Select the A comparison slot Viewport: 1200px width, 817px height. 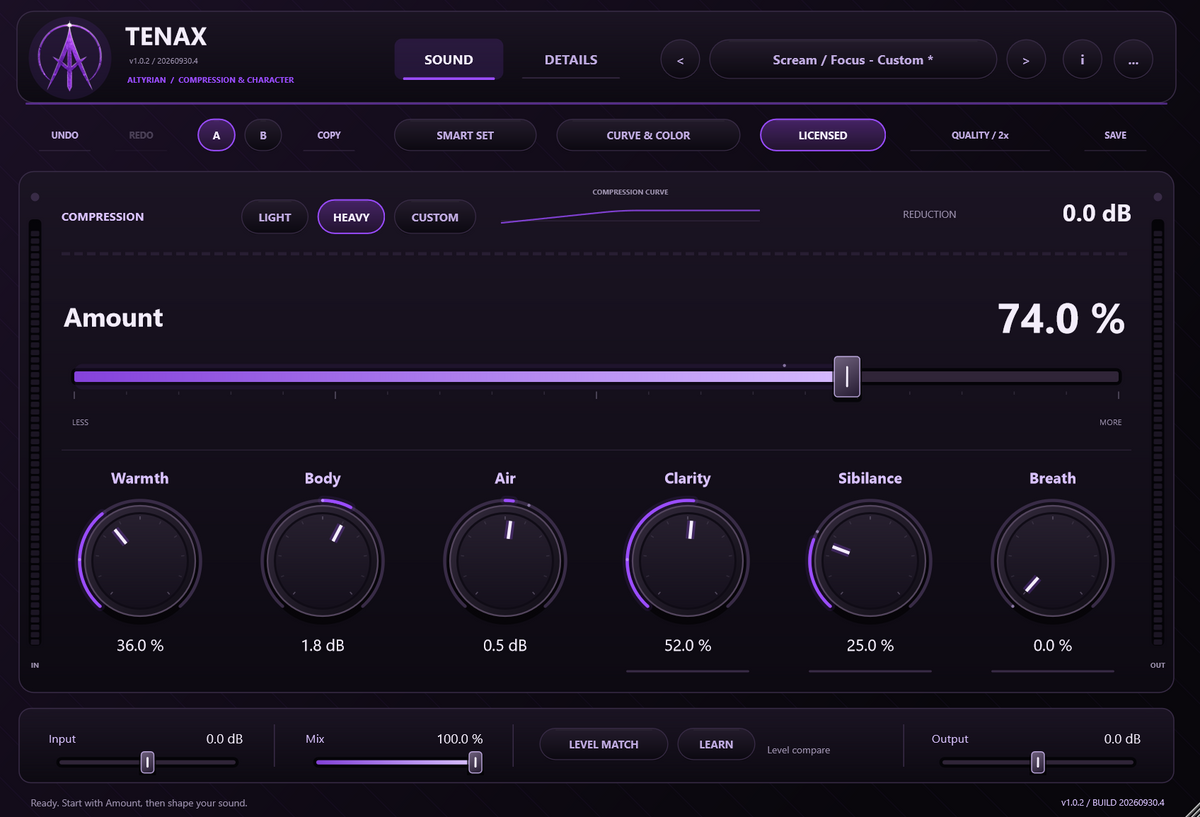coord(216,135)
